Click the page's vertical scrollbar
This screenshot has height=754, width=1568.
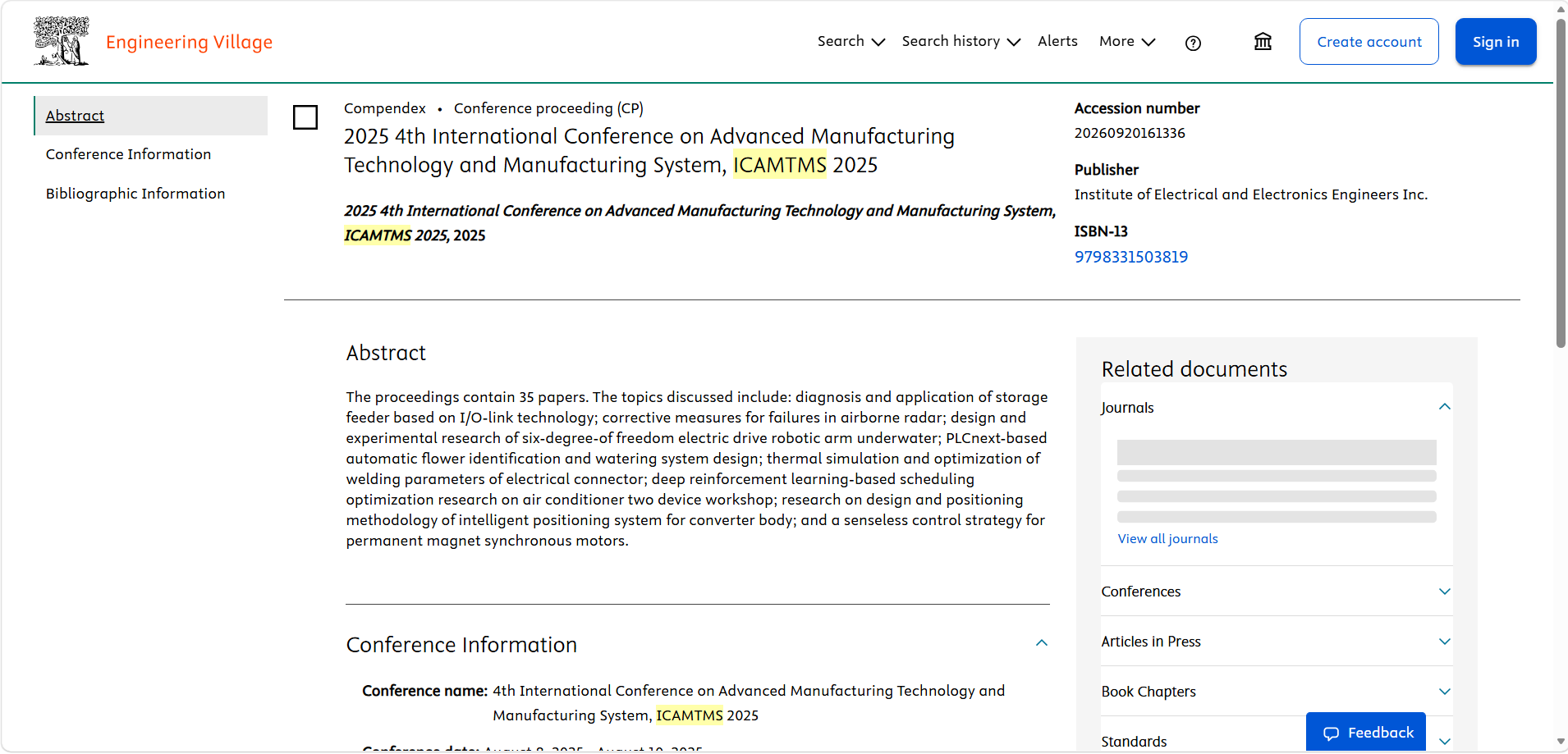point(1560,181)
